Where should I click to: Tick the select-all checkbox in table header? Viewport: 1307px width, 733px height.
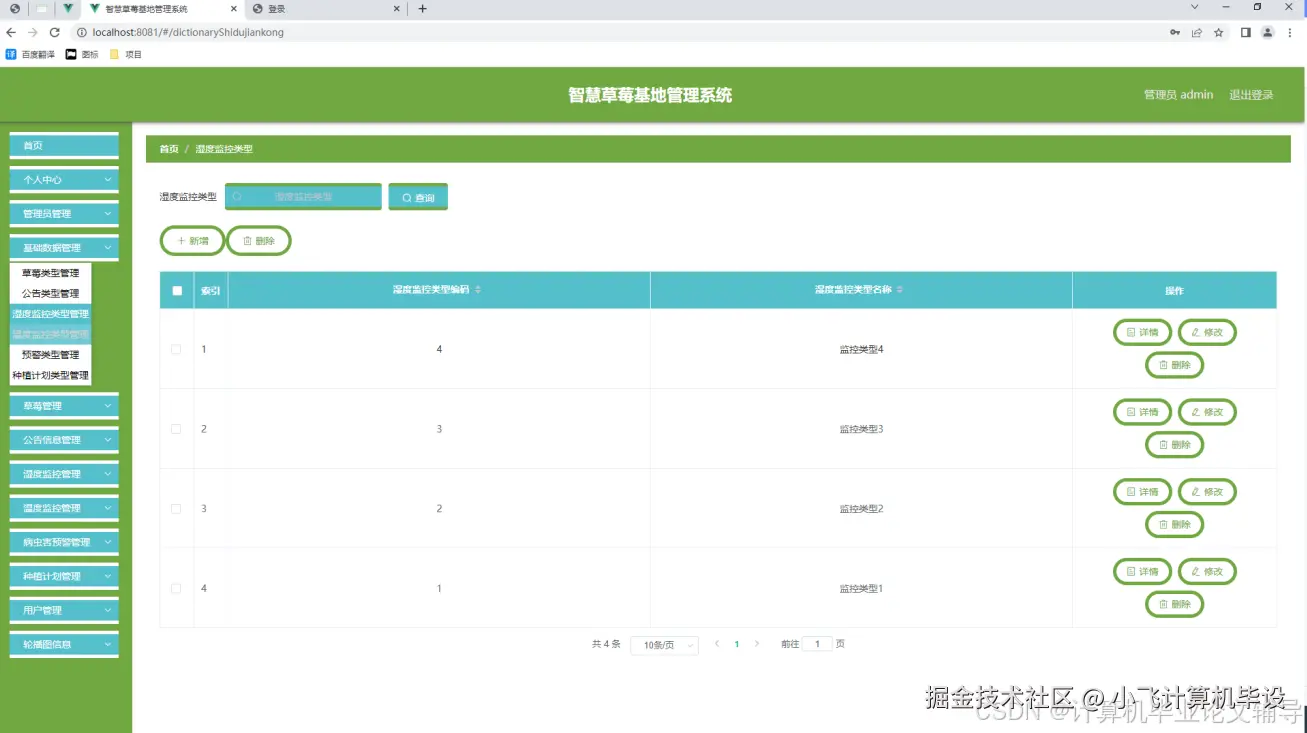pyautogui.click(x=177, y=291)
